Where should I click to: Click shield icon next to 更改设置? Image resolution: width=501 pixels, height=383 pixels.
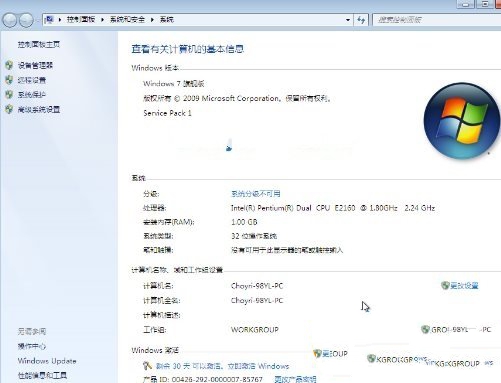(x=445, y=285)
